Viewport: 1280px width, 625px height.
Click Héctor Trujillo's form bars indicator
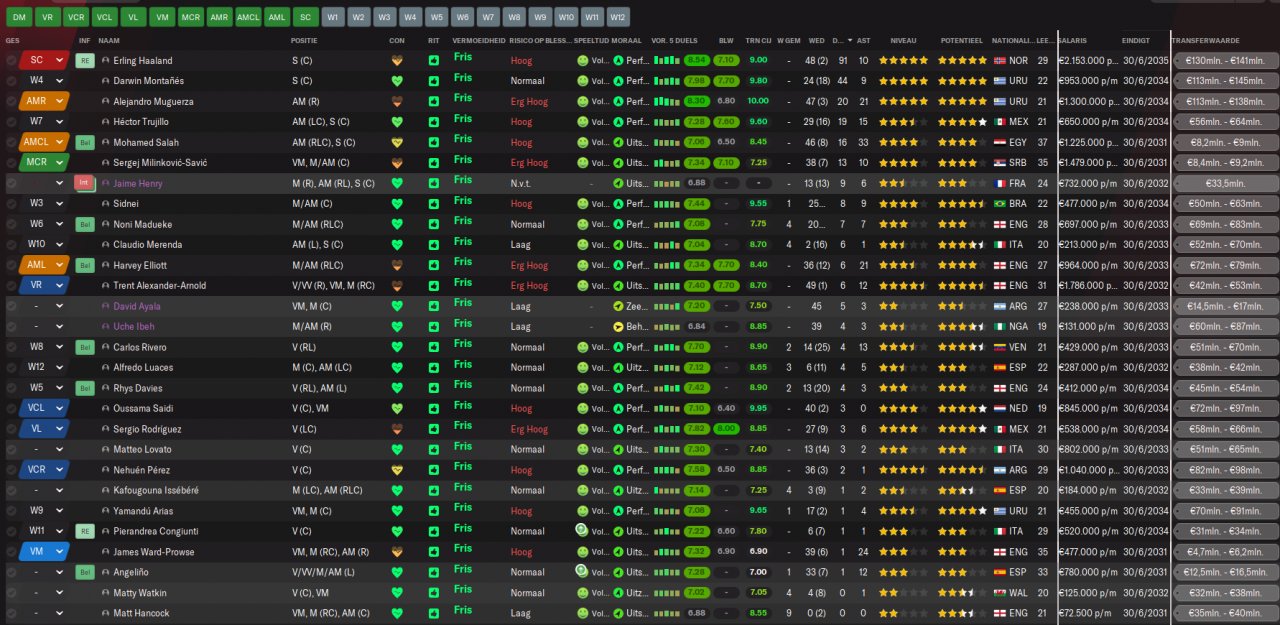tap(666, 122)
